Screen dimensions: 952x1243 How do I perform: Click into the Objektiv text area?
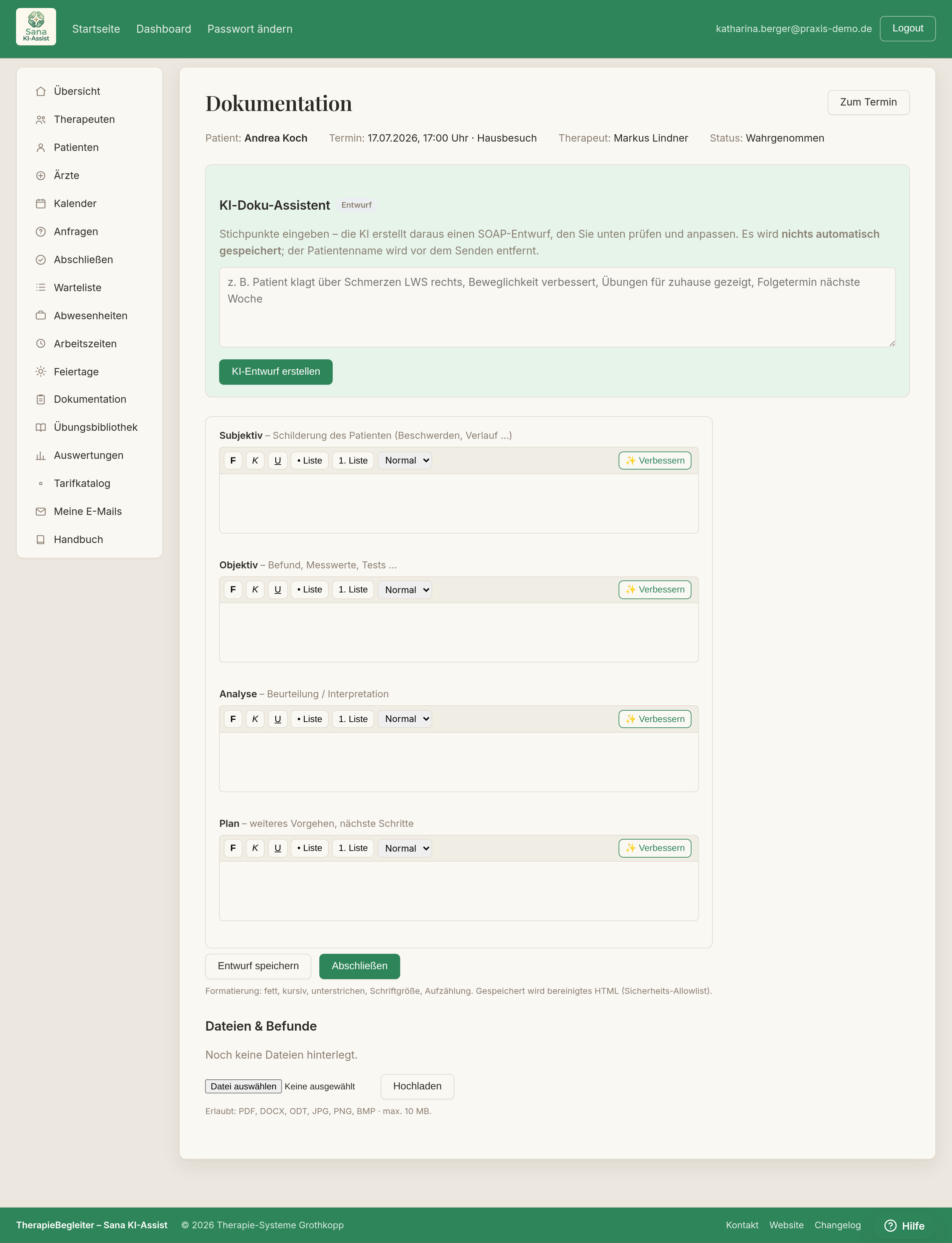pos(459,632)
